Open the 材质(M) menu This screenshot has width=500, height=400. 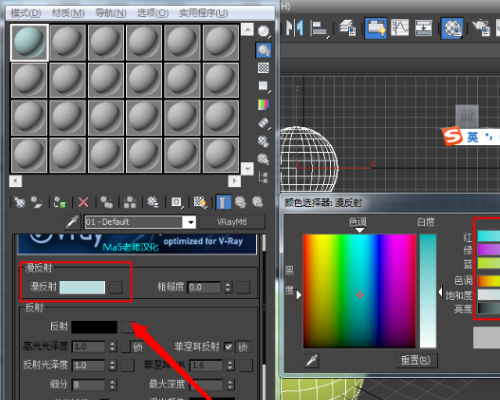pos(68,13)
